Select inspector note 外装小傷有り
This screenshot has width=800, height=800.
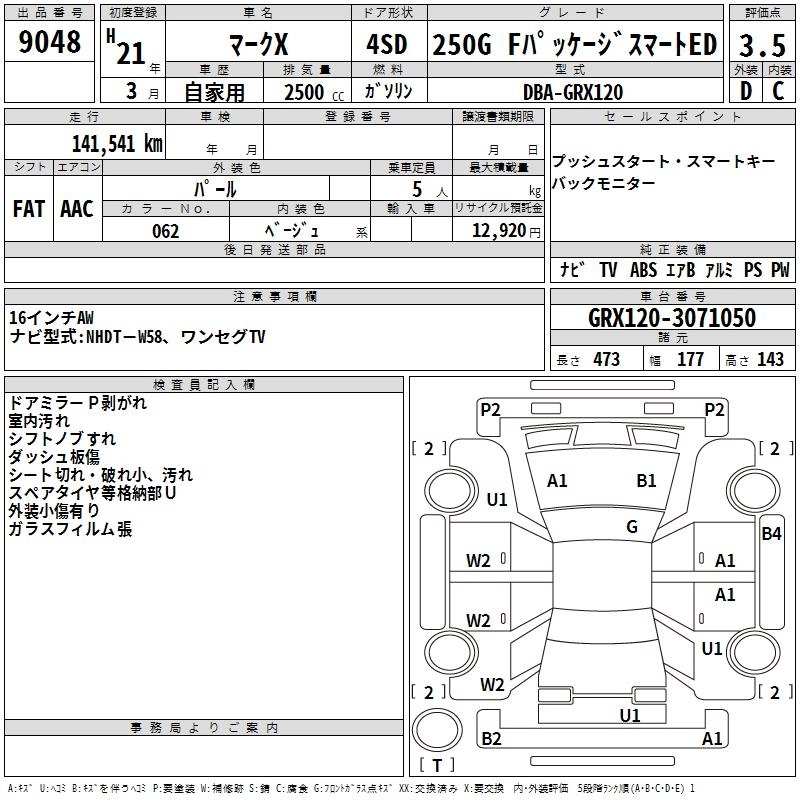[x=54, y=511]
